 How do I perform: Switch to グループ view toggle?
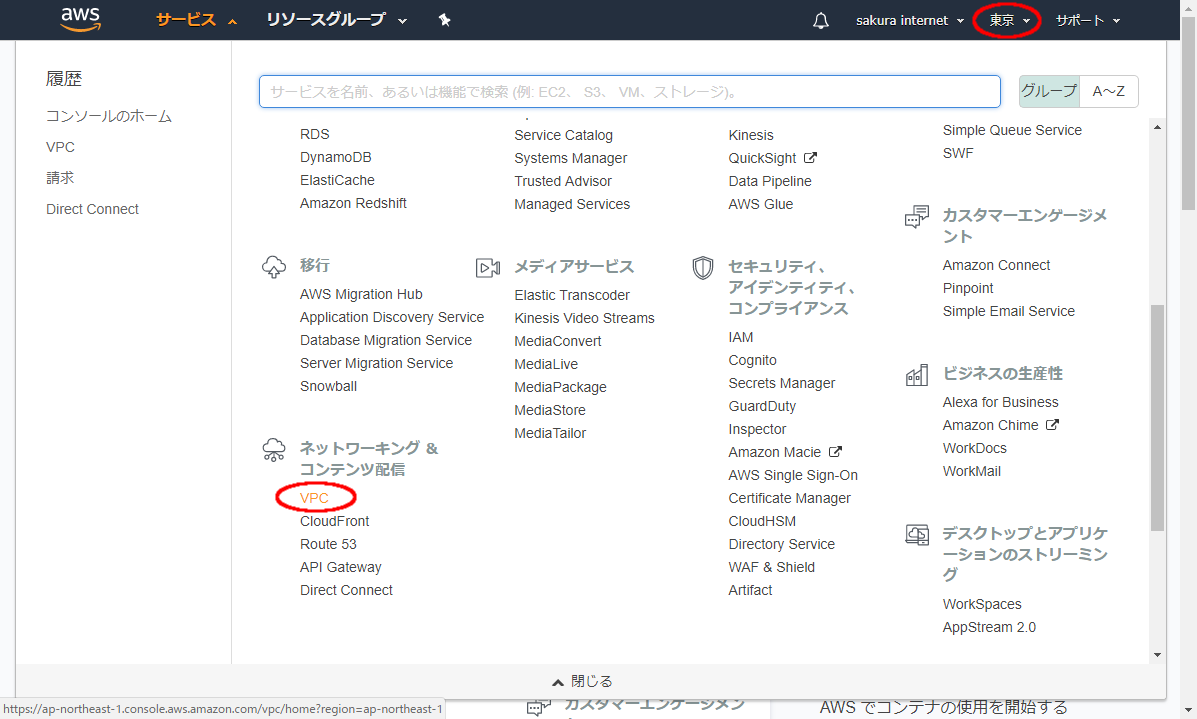1049,91
